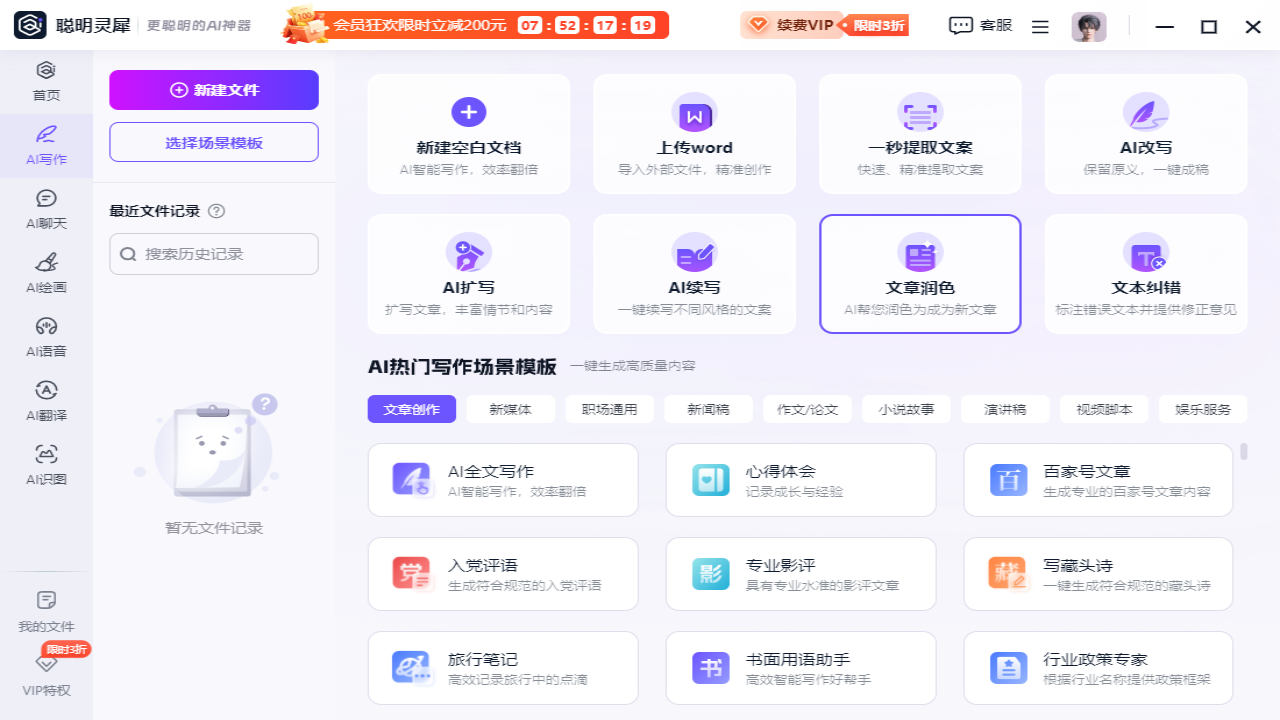Click the template list vertical scrollbar

click(1244, 452)
